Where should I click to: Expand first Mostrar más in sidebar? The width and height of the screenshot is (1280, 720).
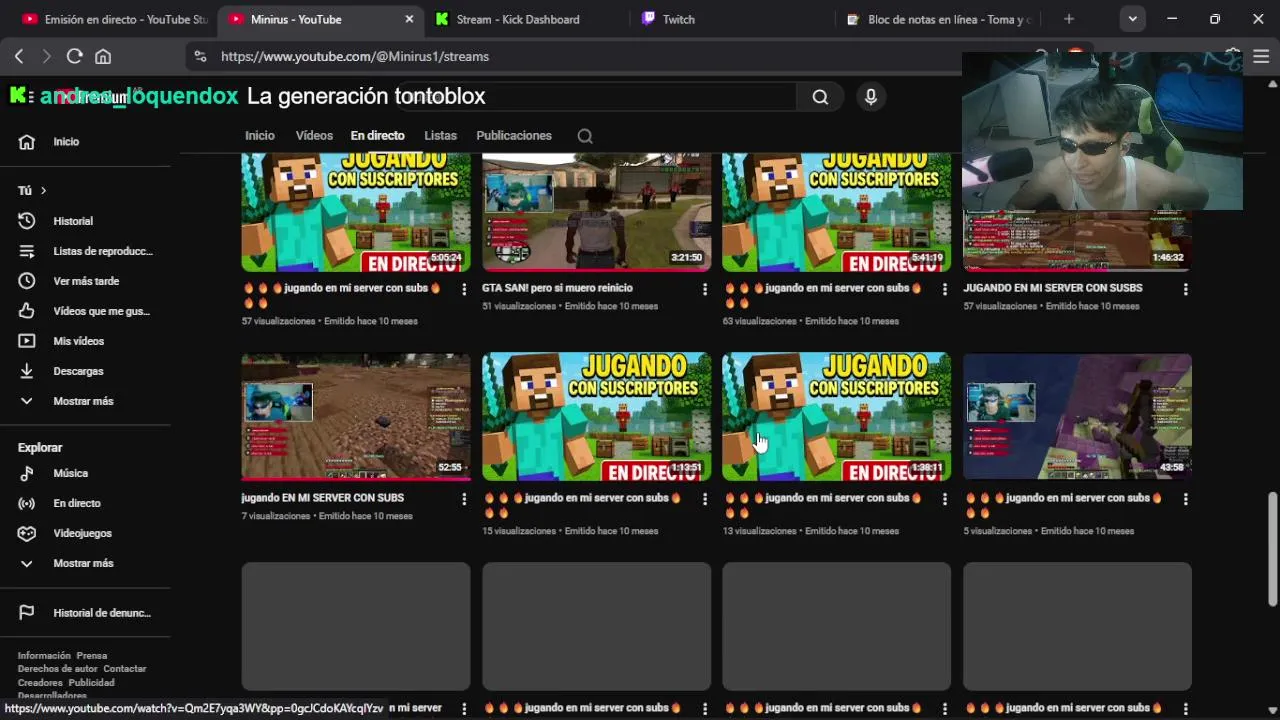click(85, 401)
